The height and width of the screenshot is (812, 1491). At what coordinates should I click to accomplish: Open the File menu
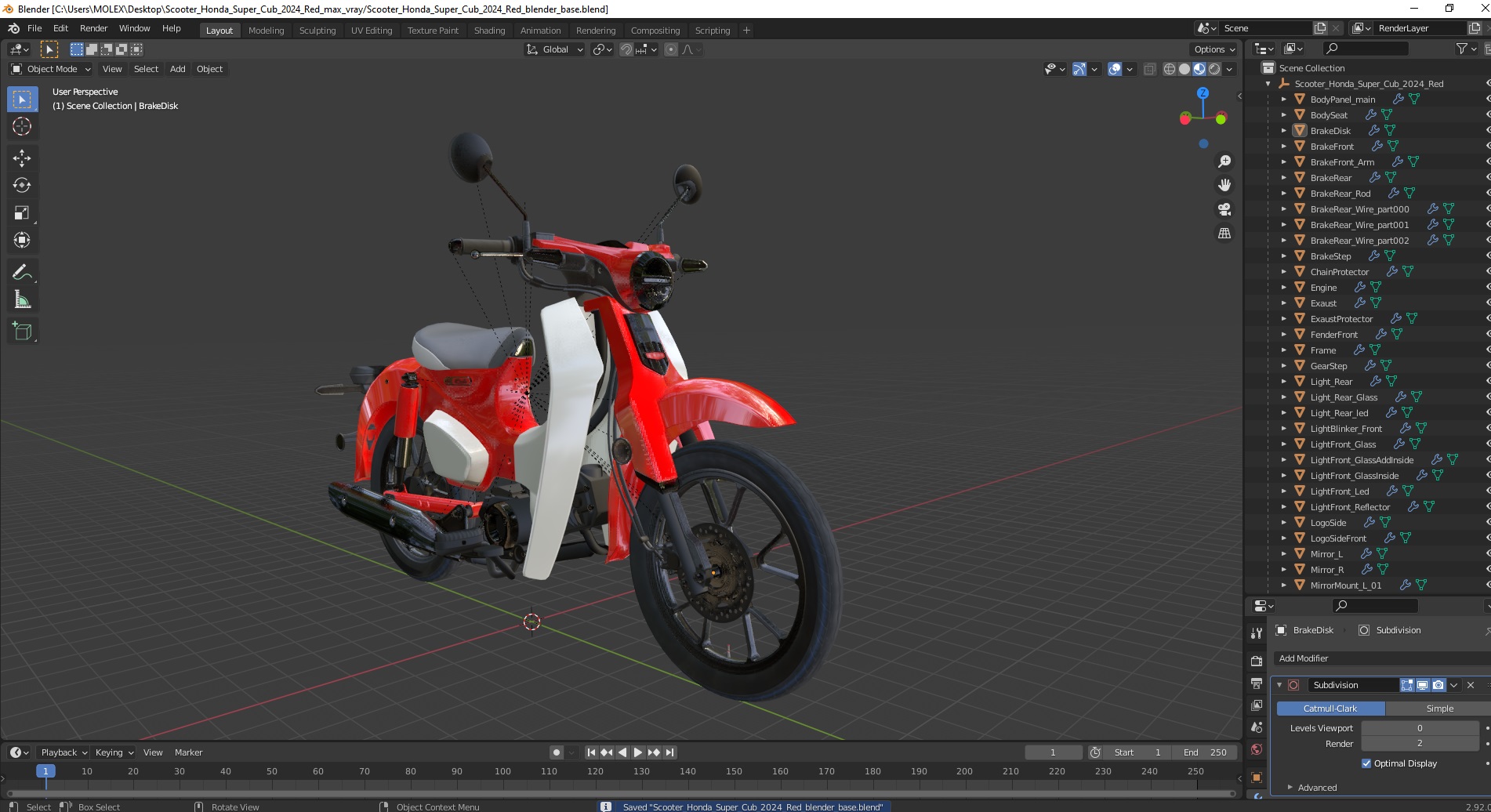(x=34, y=28)
